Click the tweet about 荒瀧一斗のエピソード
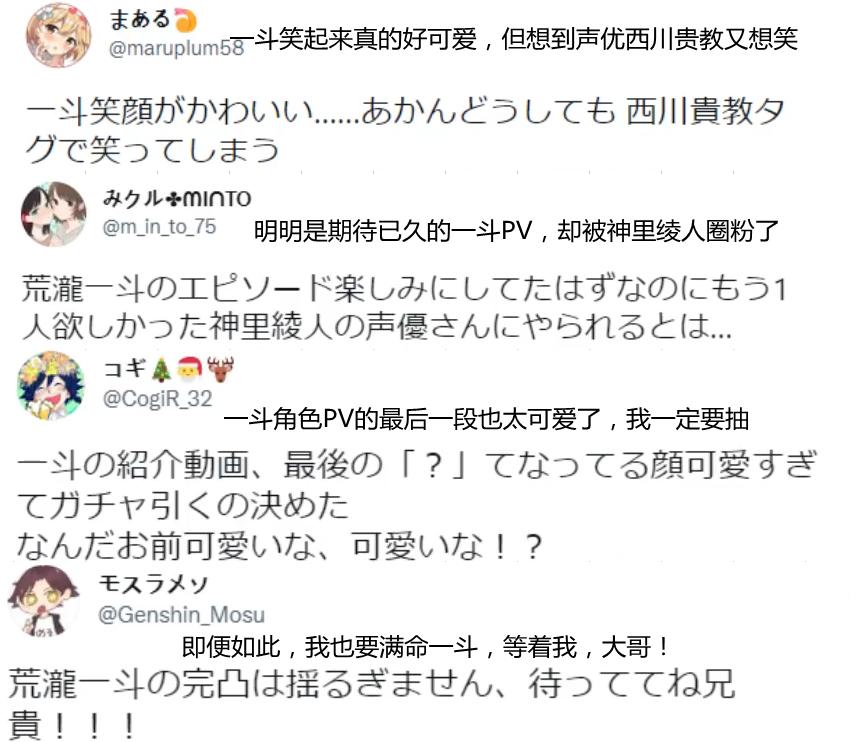The image size is (855, 742). (404, 307)
